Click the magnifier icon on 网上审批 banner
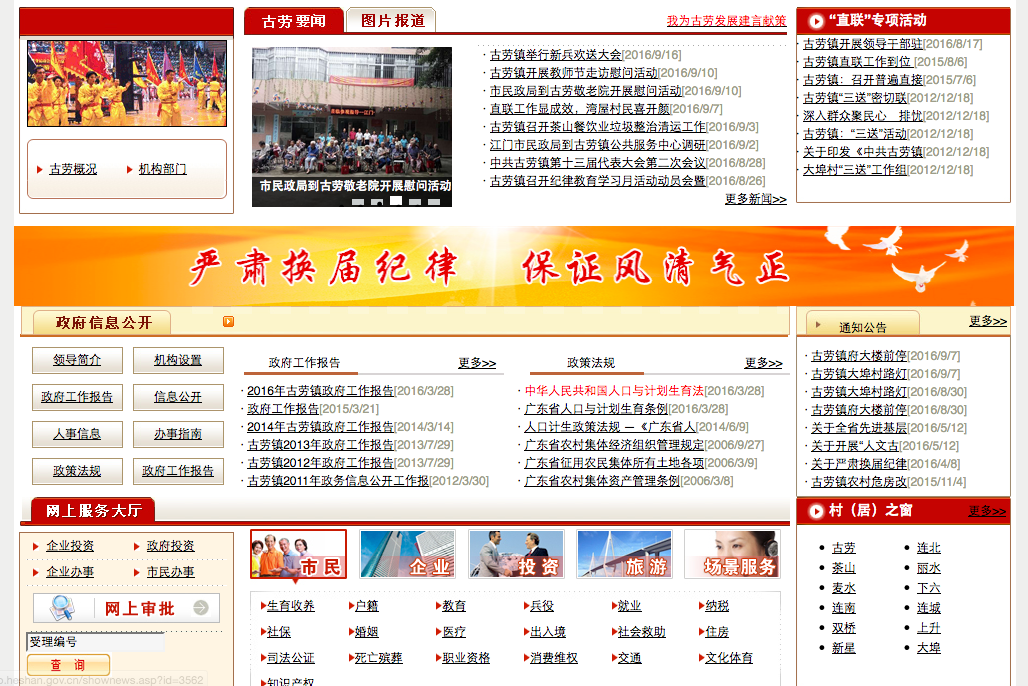 (62, 607)
